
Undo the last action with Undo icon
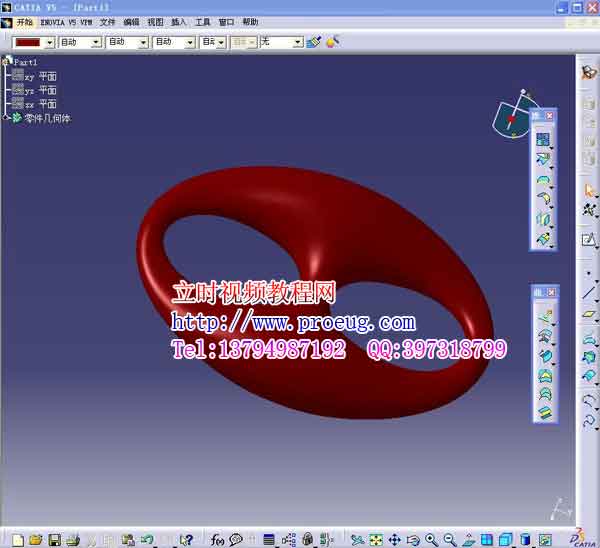coord(147,540)
